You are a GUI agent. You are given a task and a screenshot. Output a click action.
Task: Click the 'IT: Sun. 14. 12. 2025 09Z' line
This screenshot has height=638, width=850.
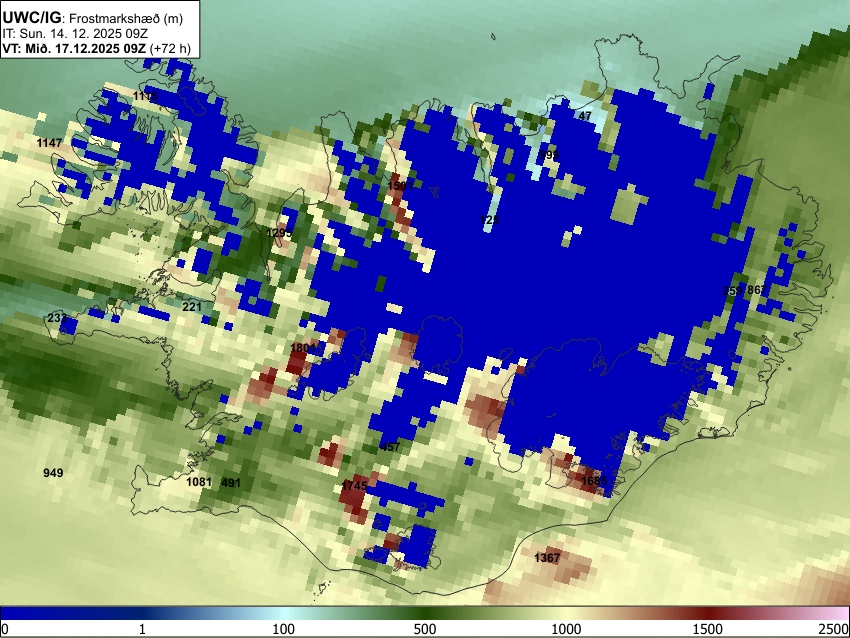75,34
